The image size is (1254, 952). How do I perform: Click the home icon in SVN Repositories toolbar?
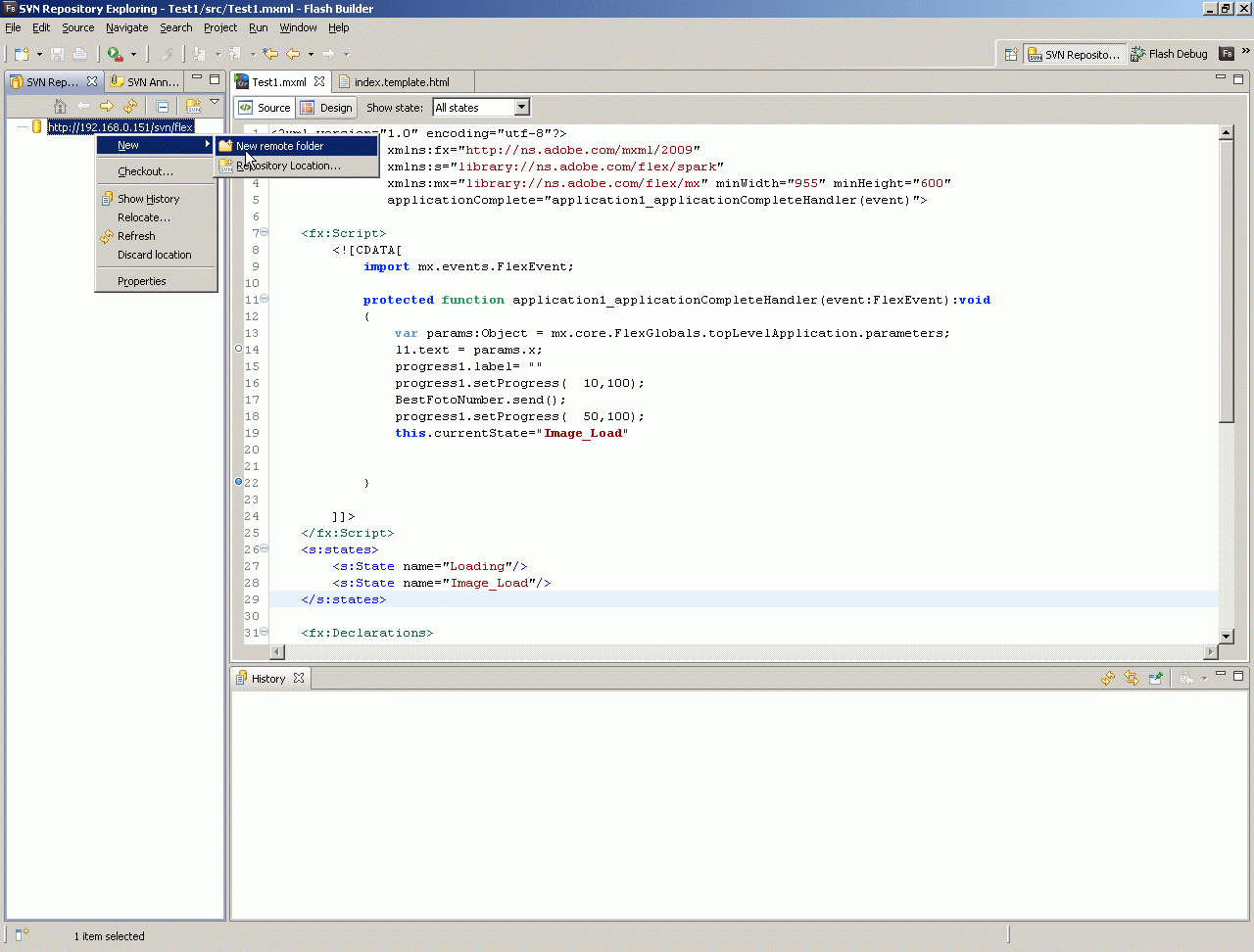pos(60,106)
